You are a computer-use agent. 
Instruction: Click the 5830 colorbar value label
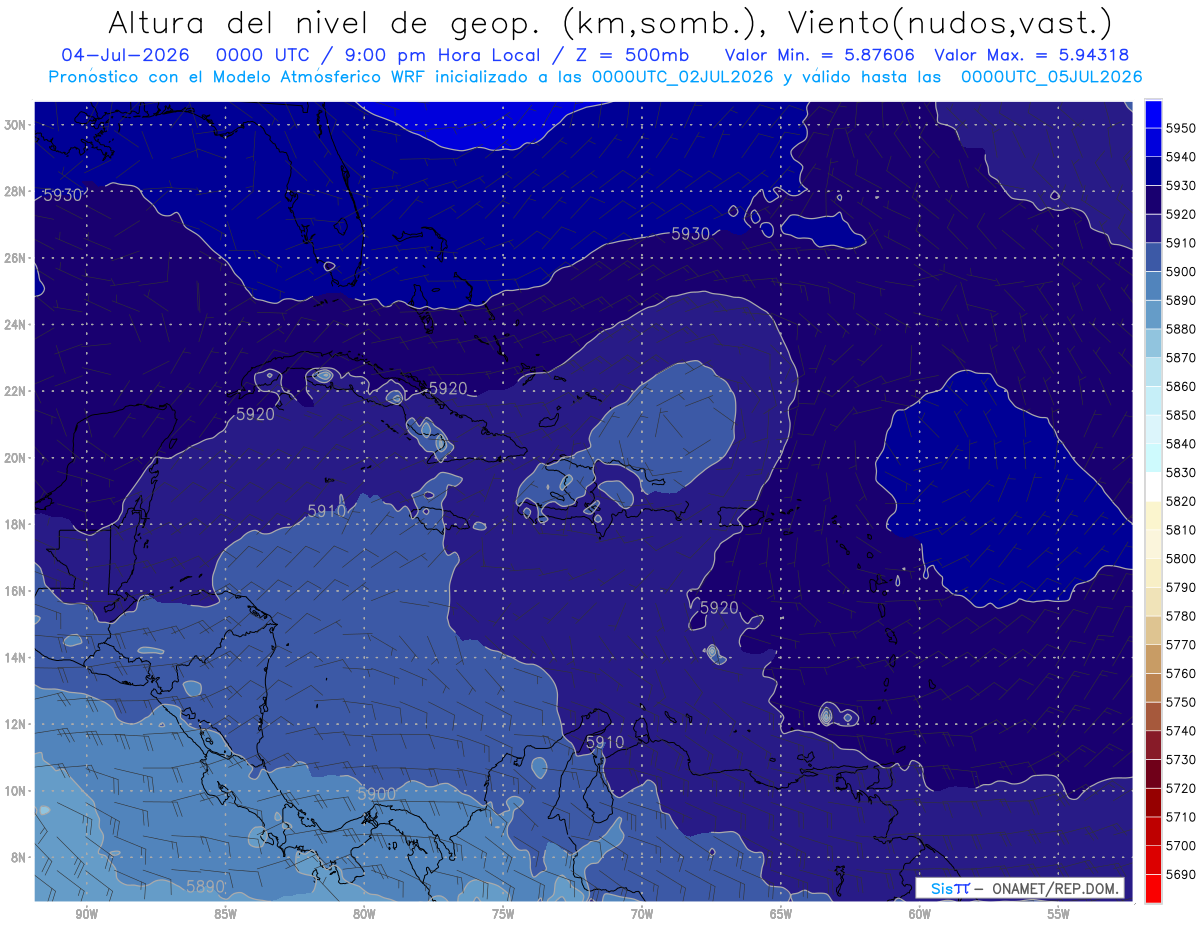point(1181,472)
